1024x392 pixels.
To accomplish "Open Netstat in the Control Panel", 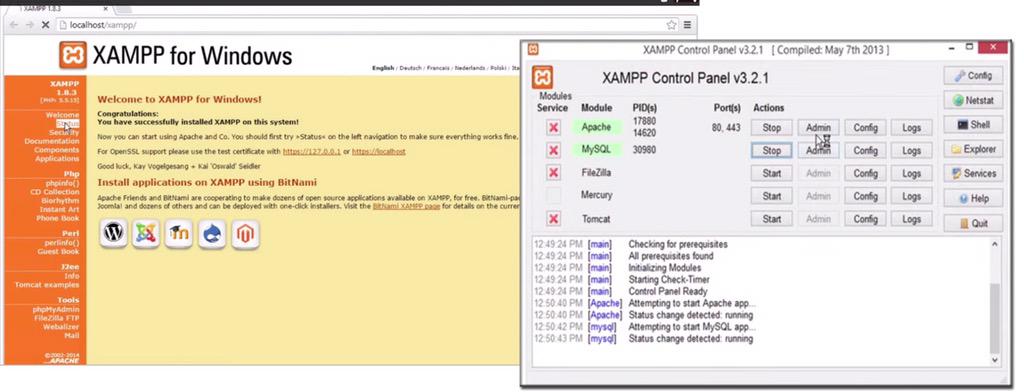I will pyautogui.click(x=973, y=101).
